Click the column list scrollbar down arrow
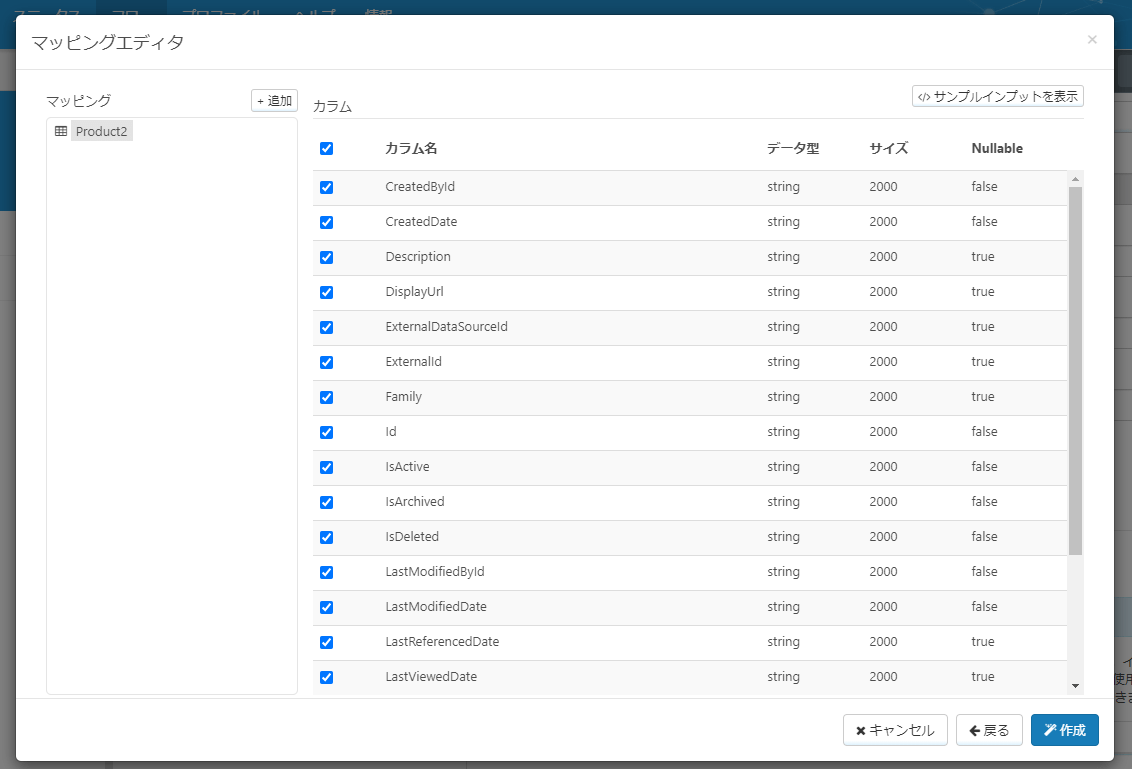This screenshot has width=1132, height=769. click(1076, 686)
